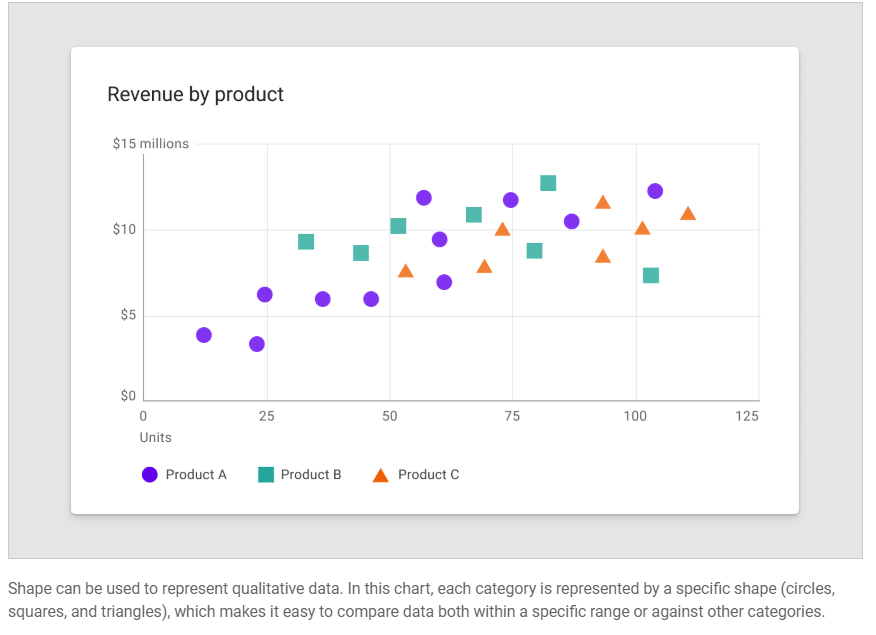
Task: Click the Product B teal square legend icon
Action: pos(266,475)
